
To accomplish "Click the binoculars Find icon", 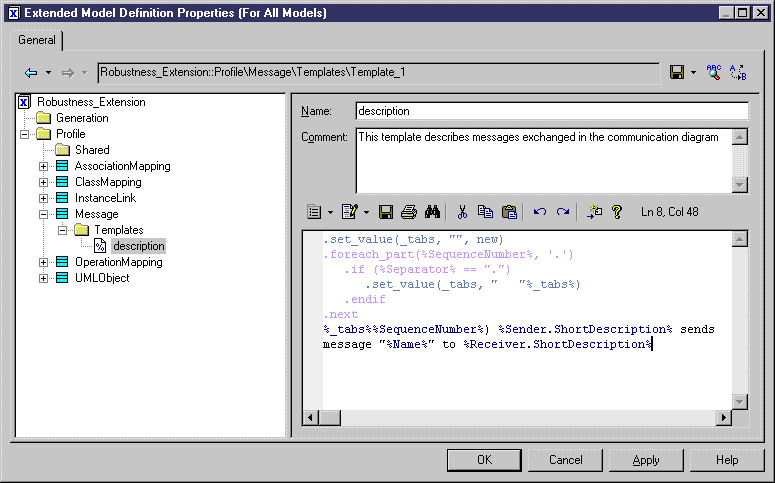I will (432, 212).
